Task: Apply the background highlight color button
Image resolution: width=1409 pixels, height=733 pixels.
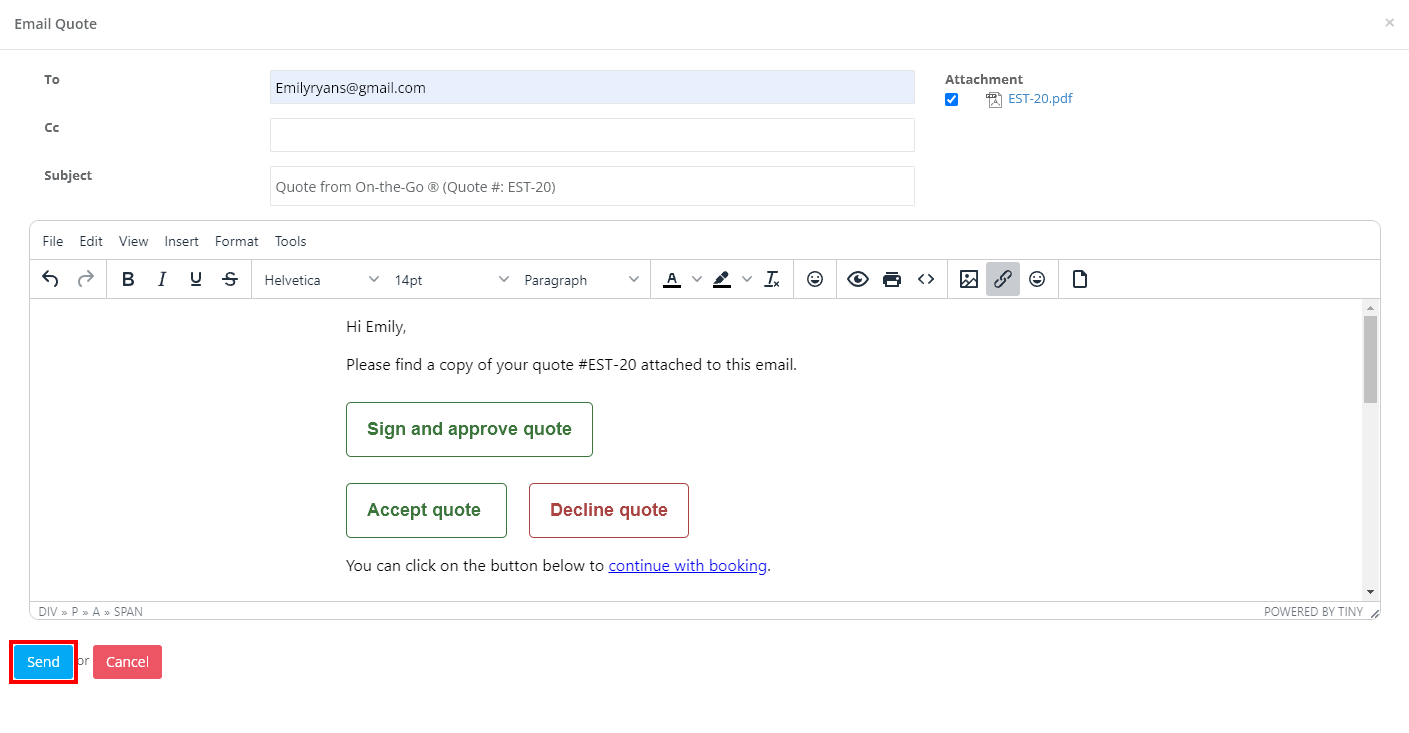Action: pos(722,280)
